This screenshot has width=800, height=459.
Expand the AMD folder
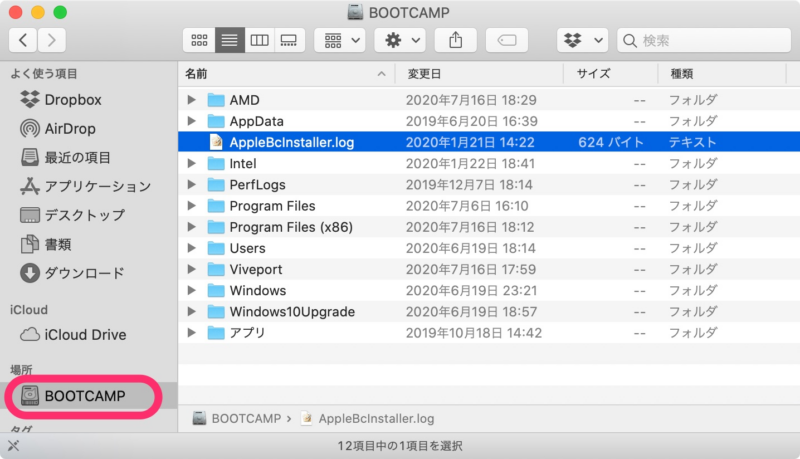[x=192, y=99]
